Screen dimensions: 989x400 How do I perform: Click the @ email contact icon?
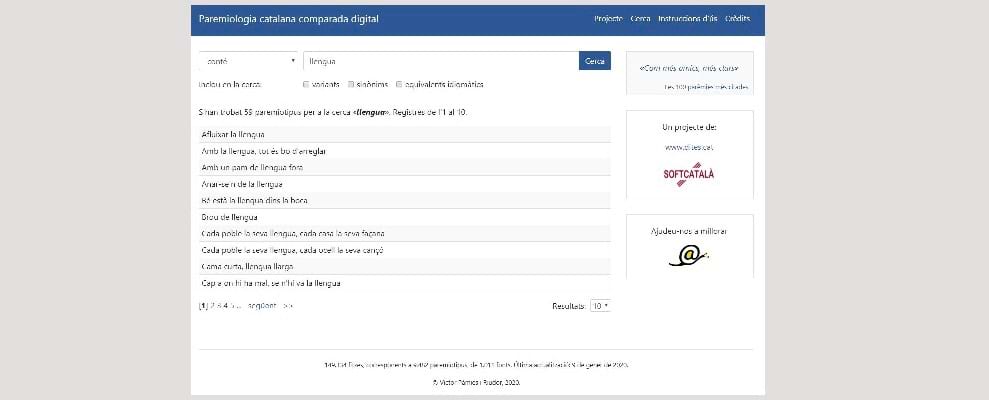pos(688,257)
